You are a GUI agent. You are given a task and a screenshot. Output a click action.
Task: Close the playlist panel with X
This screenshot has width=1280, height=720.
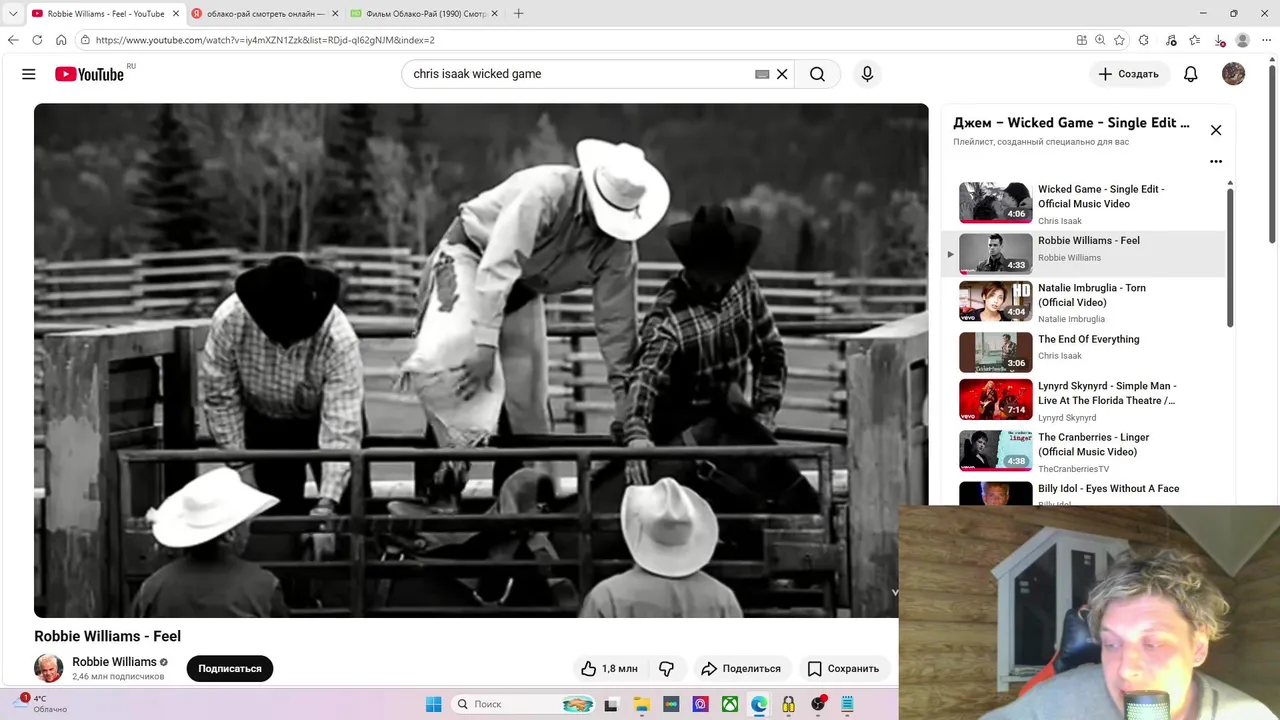[x=1216, y=130]
